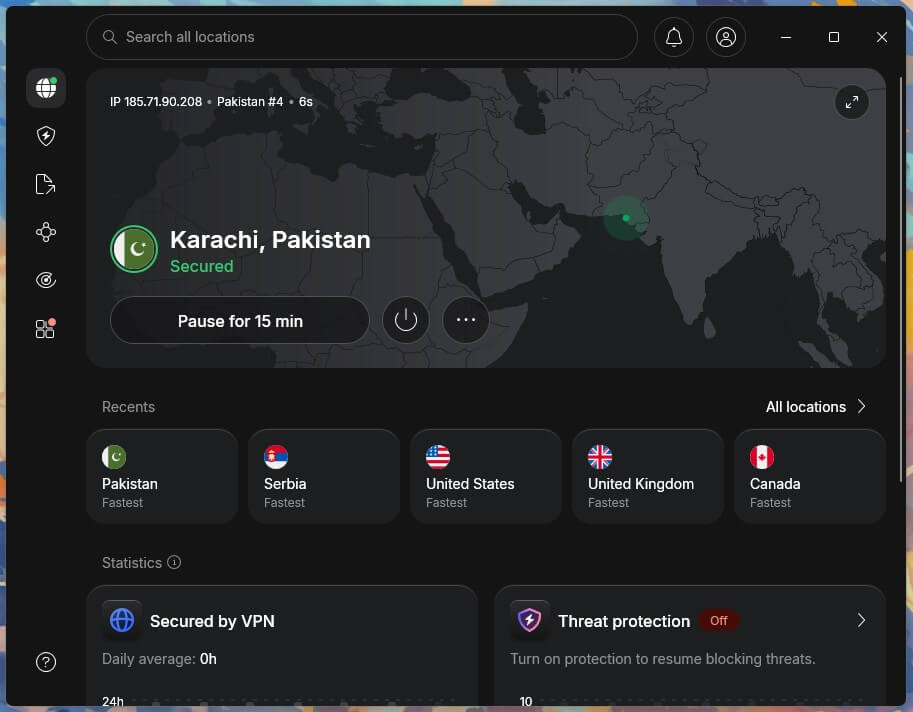
Task: Pause the connection for 15 min
Action: [240, 320]
